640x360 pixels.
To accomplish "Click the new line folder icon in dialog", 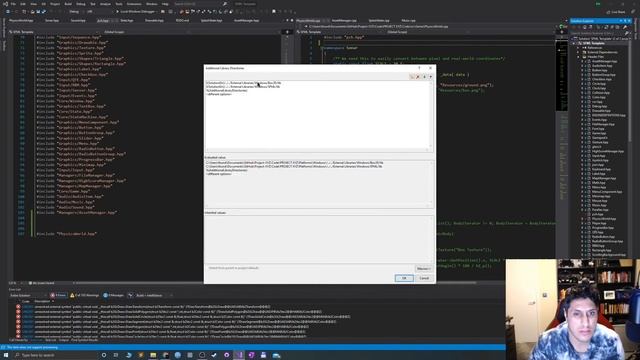I will pyautogui.click(x=412, y=76).
